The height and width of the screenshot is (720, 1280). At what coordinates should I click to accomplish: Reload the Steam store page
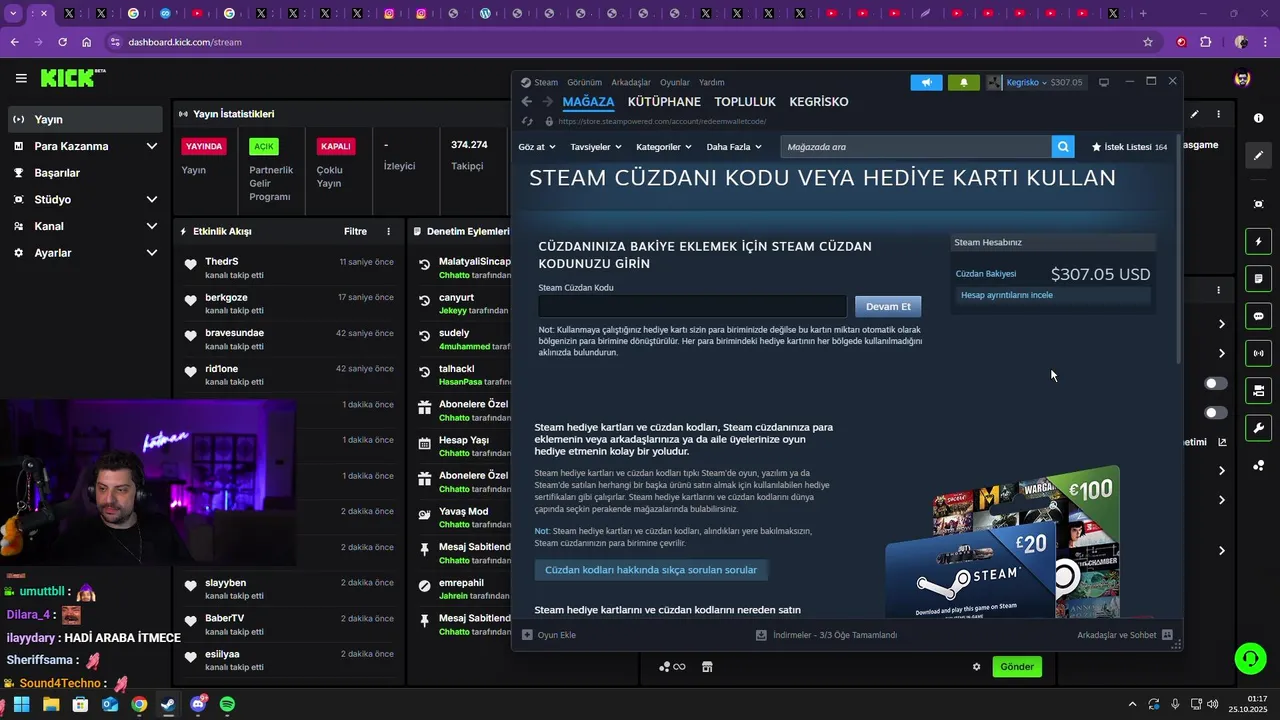[527, 121]
